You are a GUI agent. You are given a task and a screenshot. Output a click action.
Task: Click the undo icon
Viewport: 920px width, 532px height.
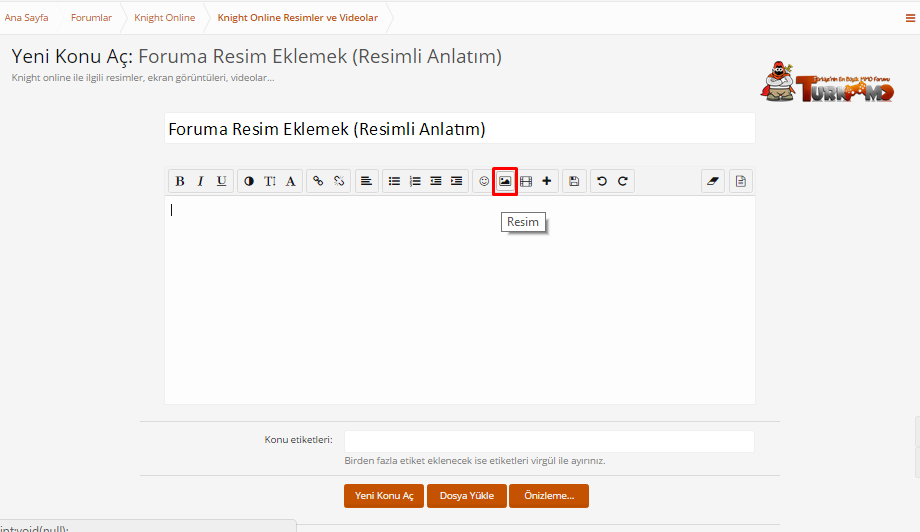click(601, 181)
